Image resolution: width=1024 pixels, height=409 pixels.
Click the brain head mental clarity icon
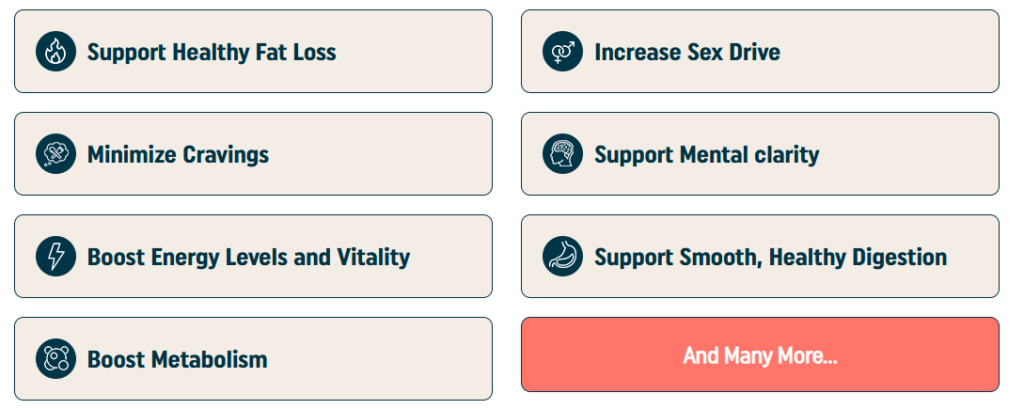563,154
